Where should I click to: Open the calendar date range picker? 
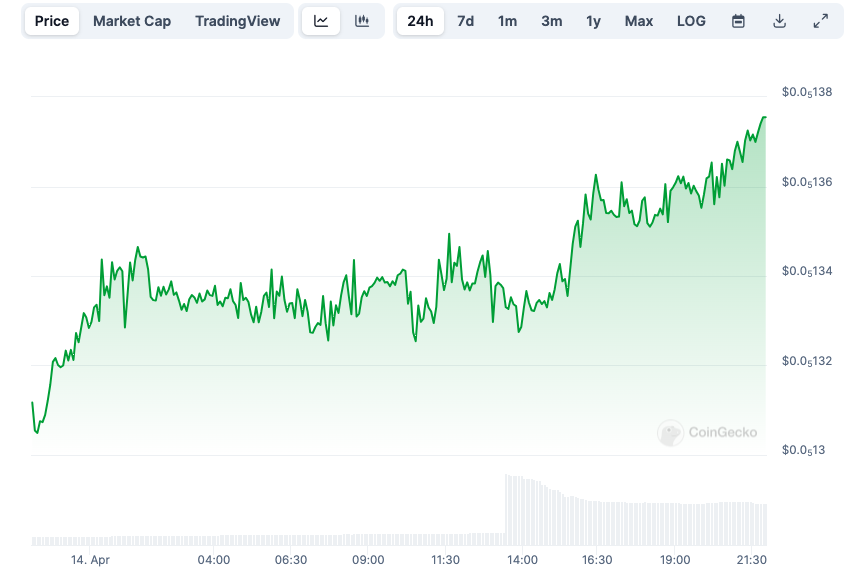click(x=738, y=21)
